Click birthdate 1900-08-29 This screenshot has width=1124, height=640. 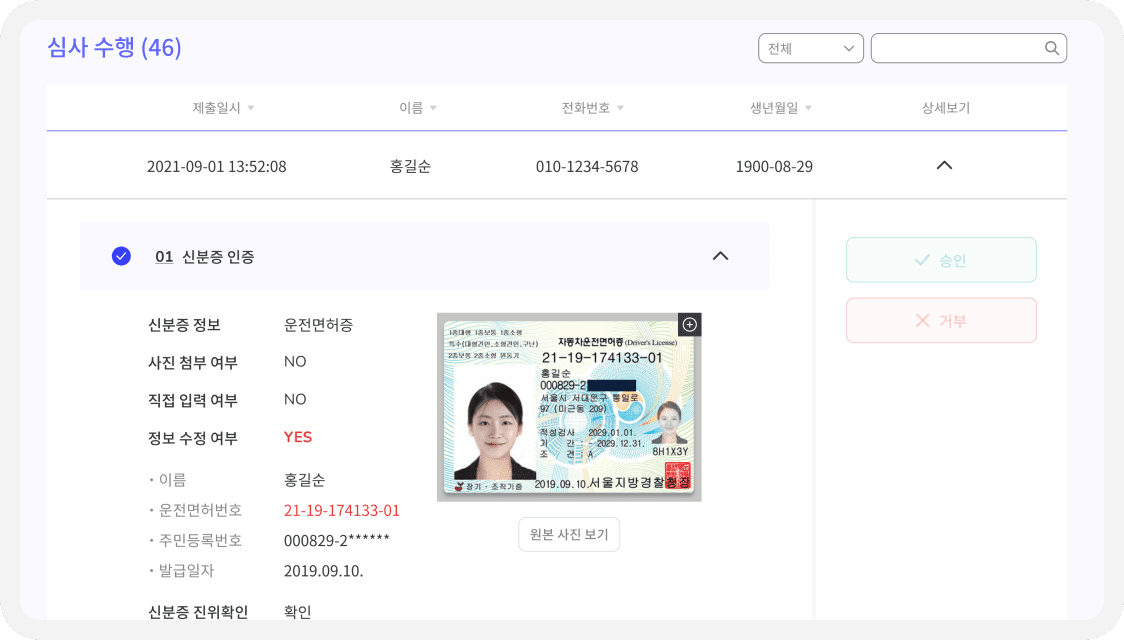[x=774, y=166]
